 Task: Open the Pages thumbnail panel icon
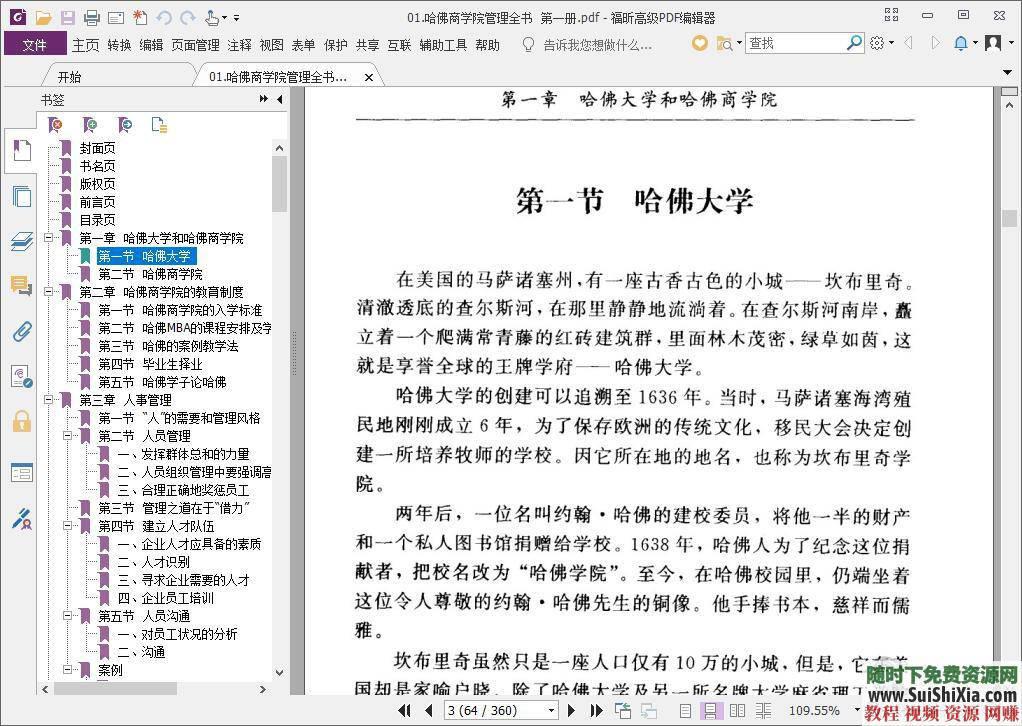click(x=22, y=196)
